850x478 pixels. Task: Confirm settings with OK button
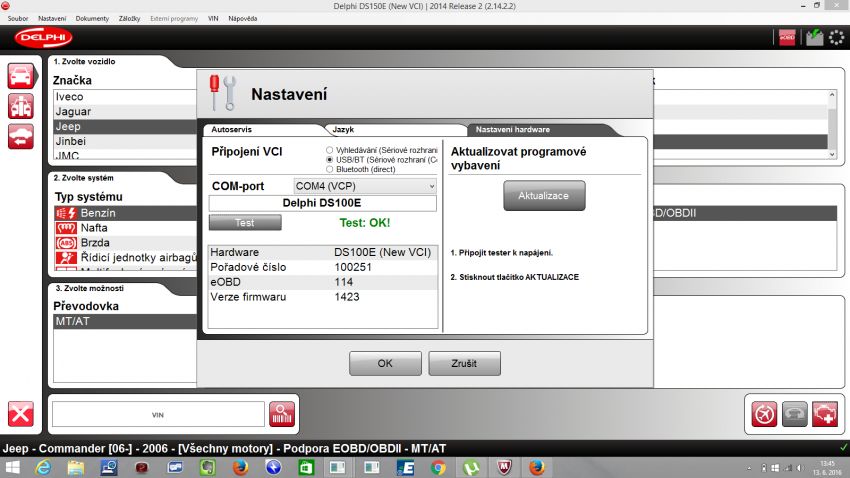[x=385, y=363]
